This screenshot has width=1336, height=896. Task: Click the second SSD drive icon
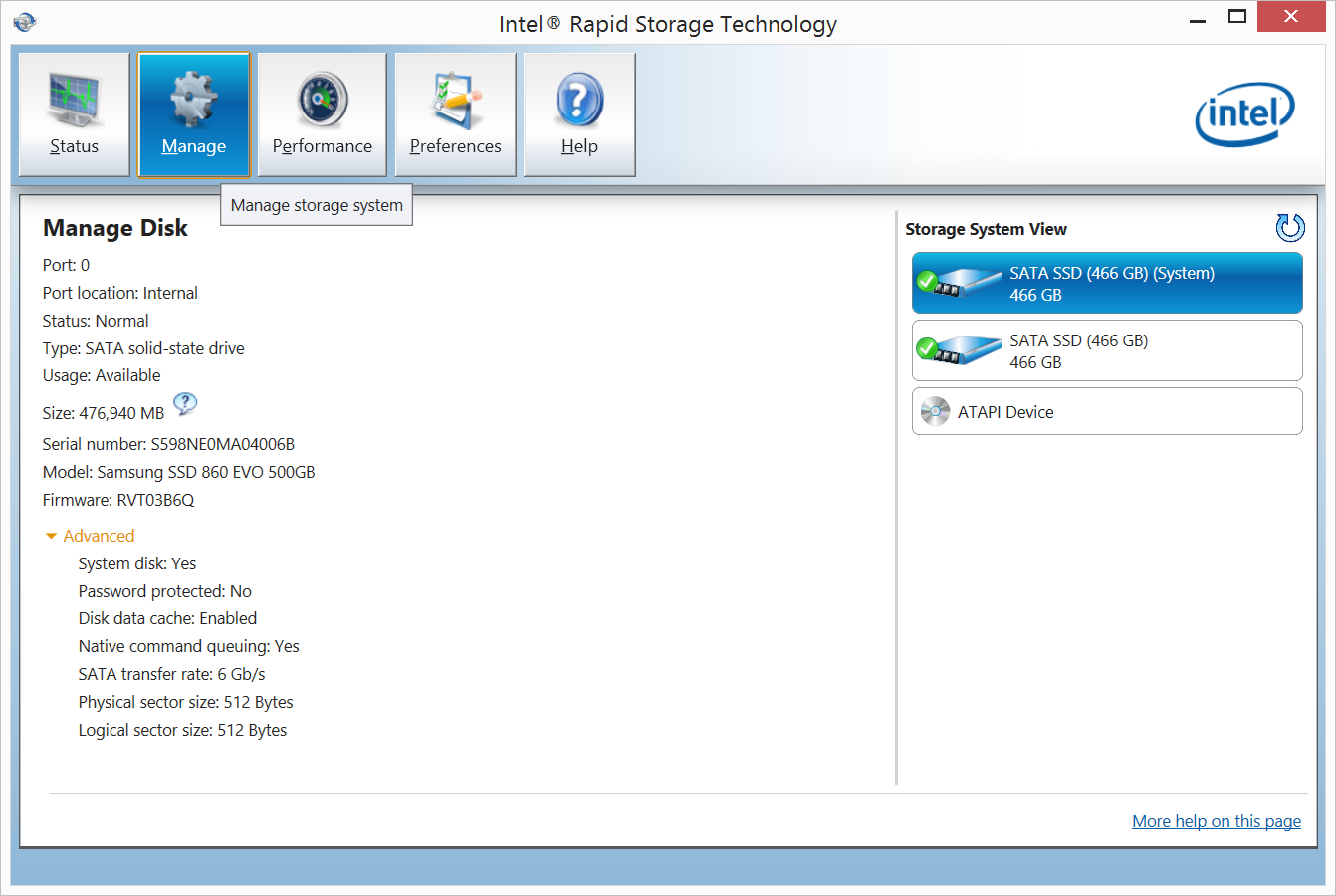[x=959, y=350]
